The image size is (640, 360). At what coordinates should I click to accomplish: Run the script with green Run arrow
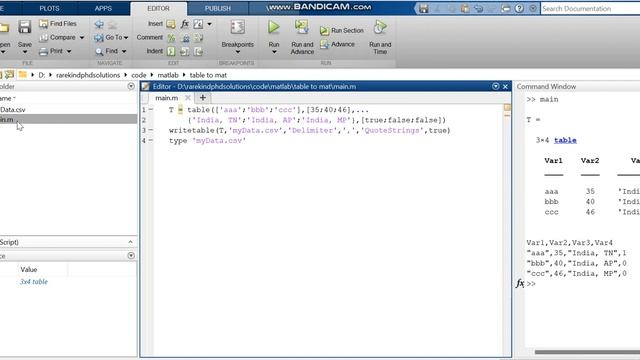tap(273, 27)
